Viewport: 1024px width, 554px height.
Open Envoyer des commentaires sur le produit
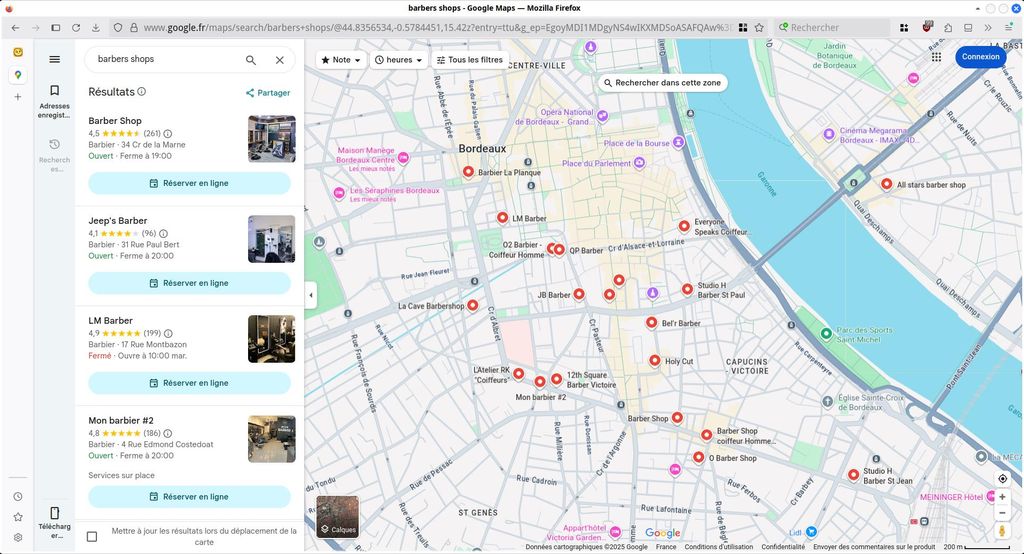point(874,547)
